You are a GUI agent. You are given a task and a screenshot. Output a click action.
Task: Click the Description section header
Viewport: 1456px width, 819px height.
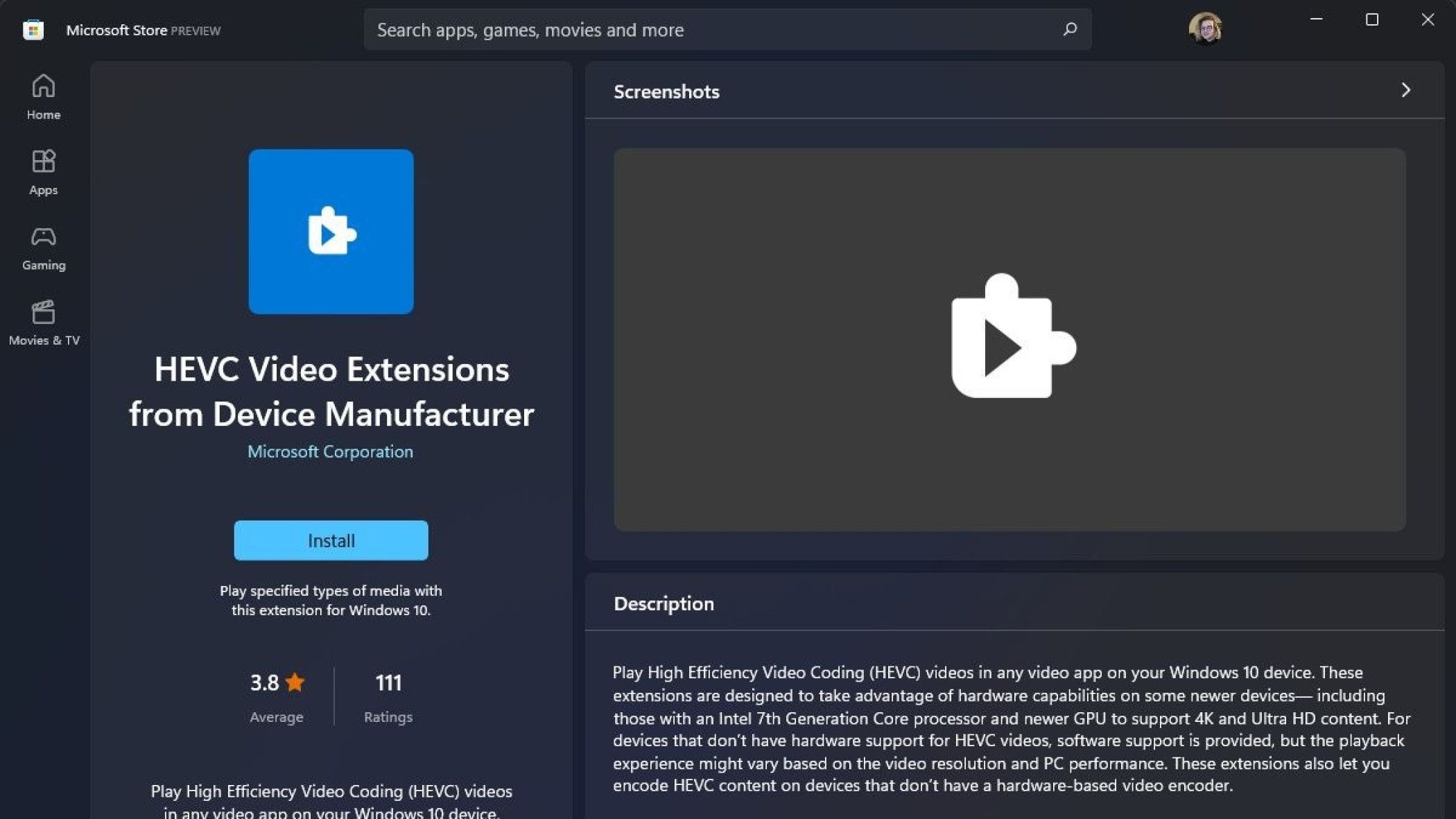664,603
